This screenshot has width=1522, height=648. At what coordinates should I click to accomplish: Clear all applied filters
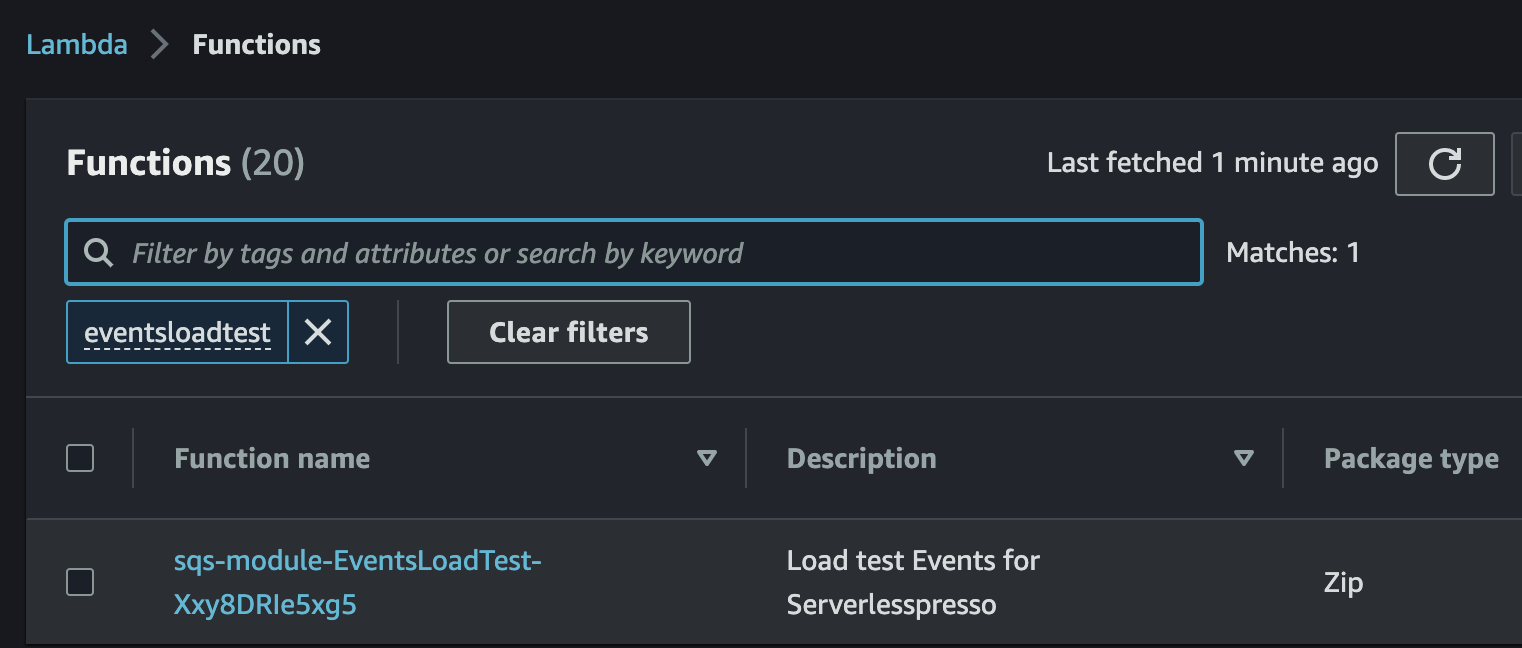[569, 332]
